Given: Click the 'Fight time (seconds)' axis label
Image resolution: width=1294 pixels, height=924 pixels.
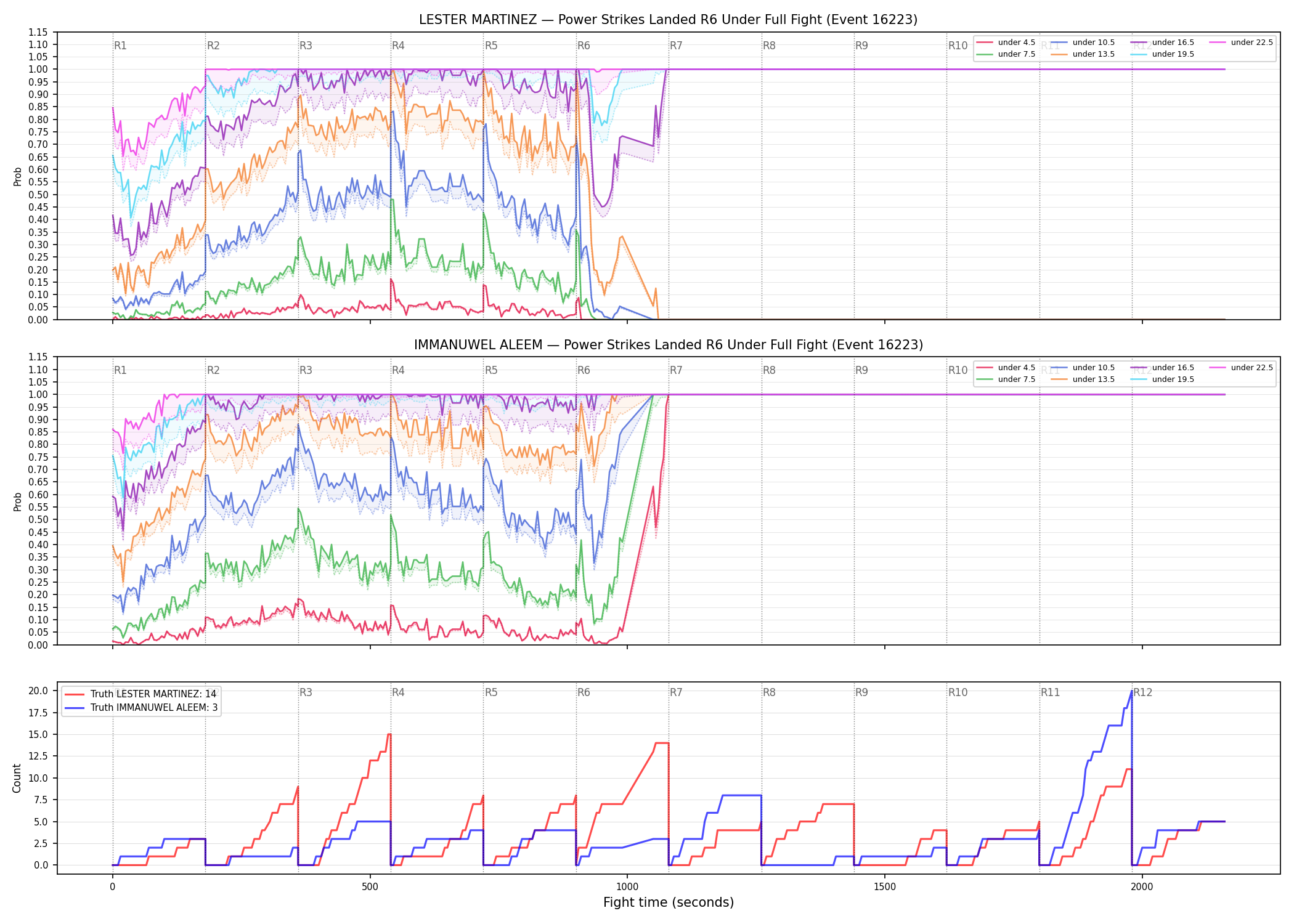Looking at the screenshot, I should point(669,902).
